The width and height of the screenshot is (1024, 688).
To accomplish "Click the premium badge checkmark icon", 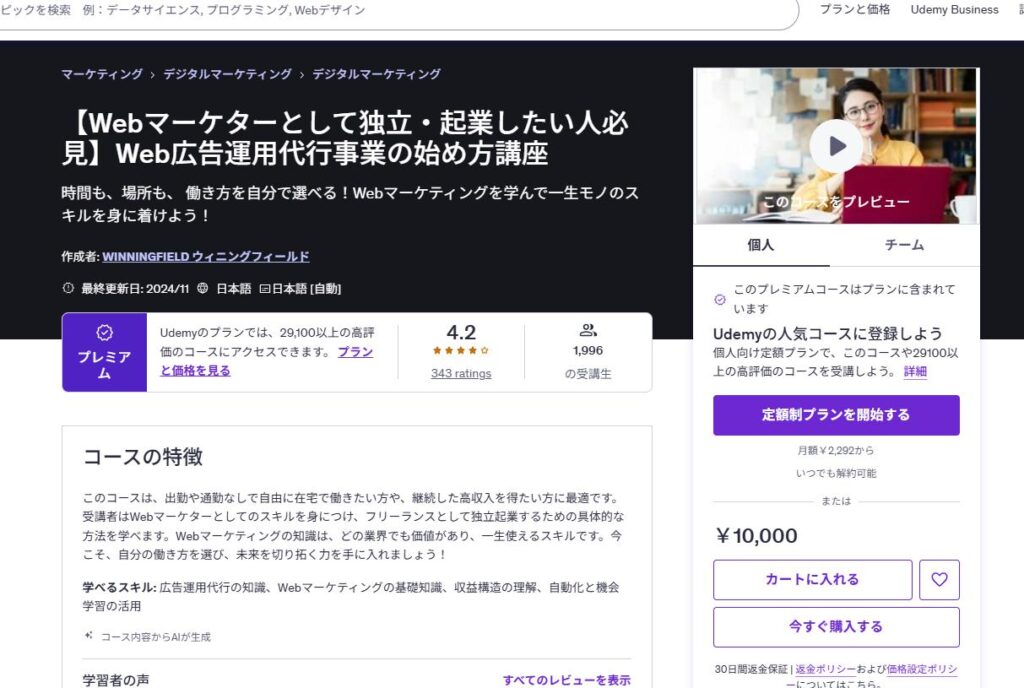I will pyautogui.click(x=104, y=332).
